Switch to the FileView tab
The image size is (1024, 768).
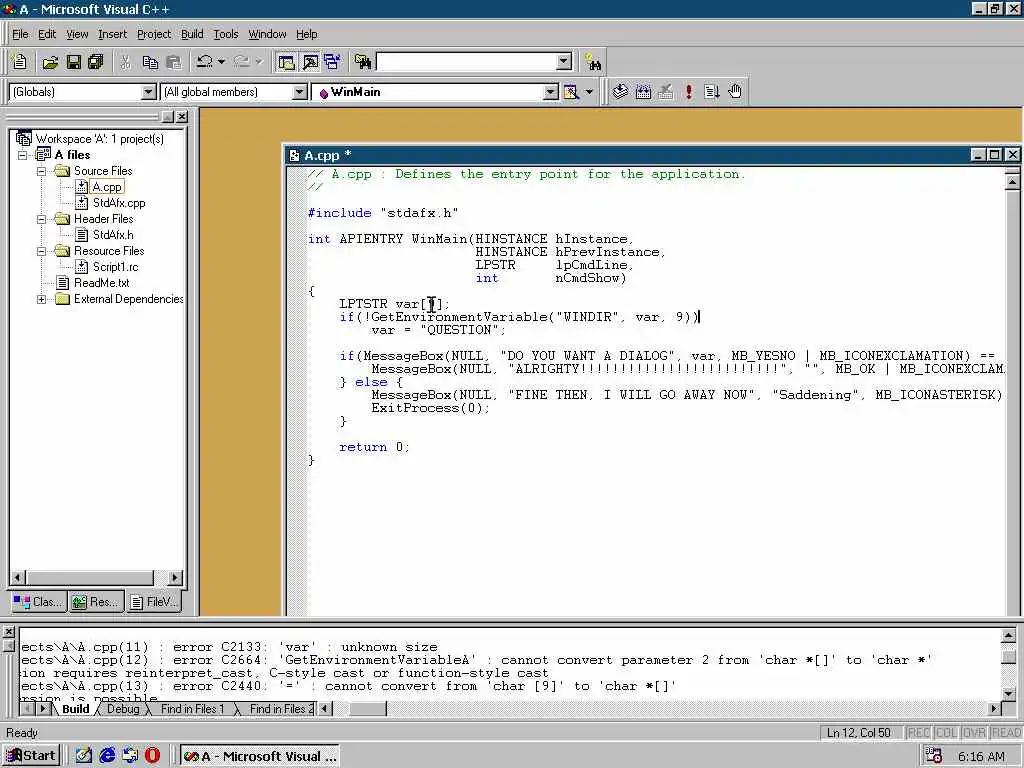[x=153, y=601]
